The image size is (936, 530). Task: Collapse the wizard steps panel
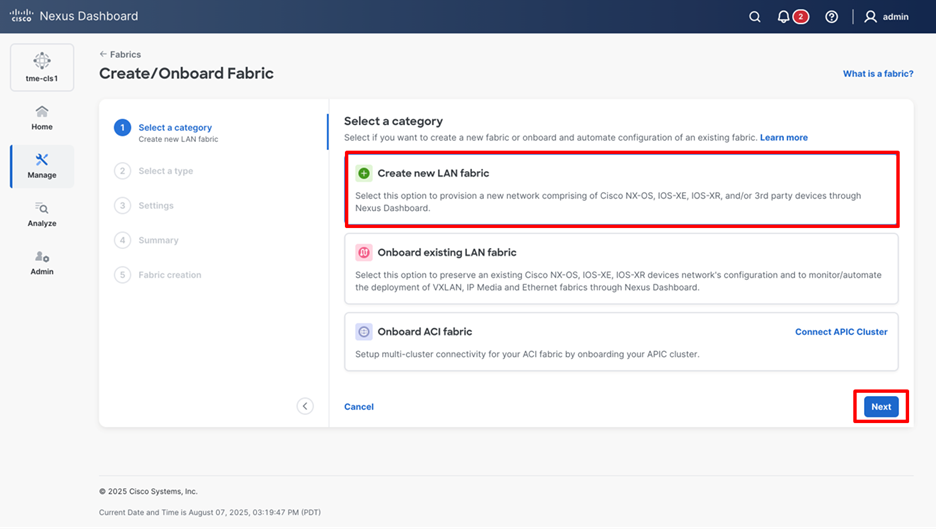305,406
